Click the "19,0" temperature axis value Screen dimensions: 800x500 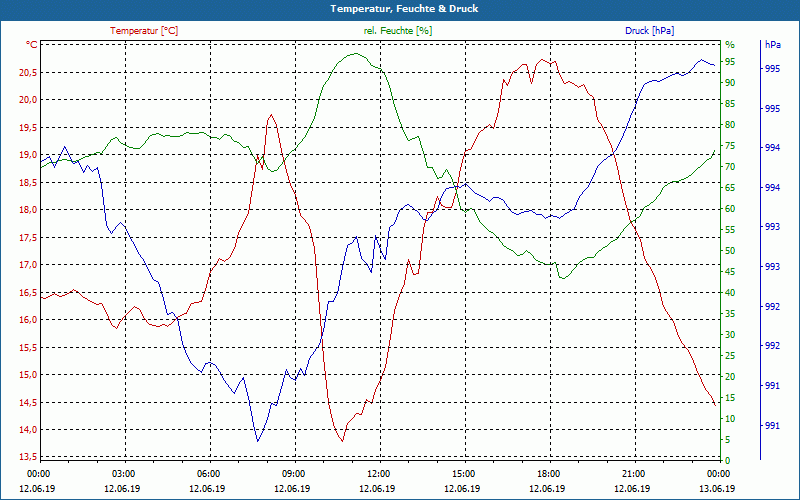coord(28,155)
